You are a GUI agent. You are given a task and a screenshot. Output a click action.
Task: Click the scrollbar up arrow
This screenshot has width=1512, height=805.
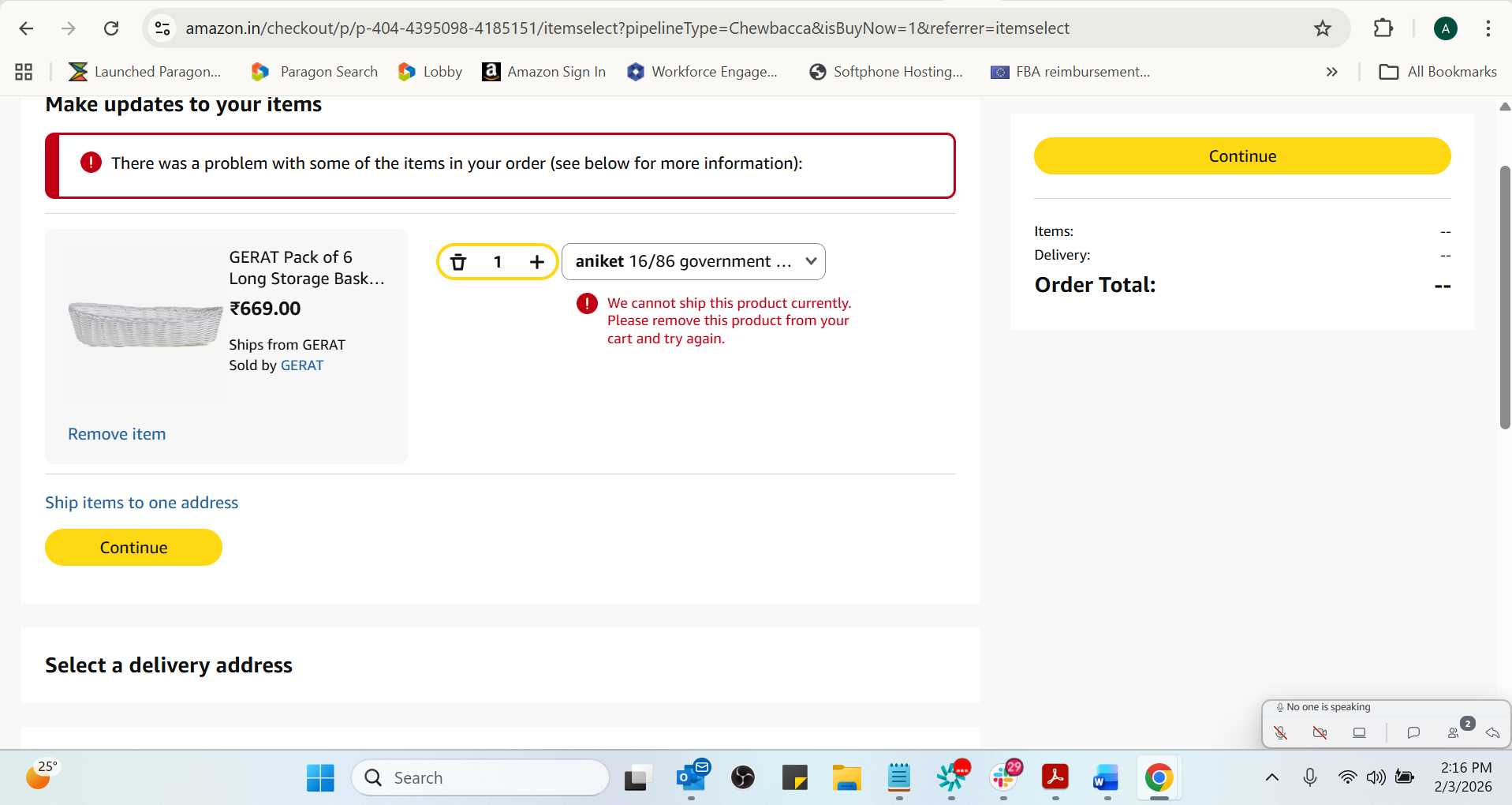click(x=1505, y=107)
